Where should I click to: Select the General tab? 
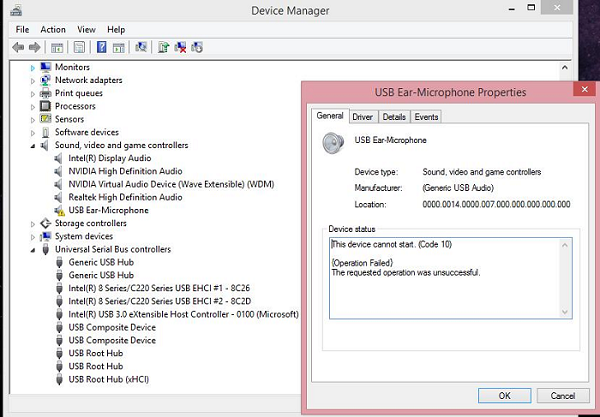(330, 116)
